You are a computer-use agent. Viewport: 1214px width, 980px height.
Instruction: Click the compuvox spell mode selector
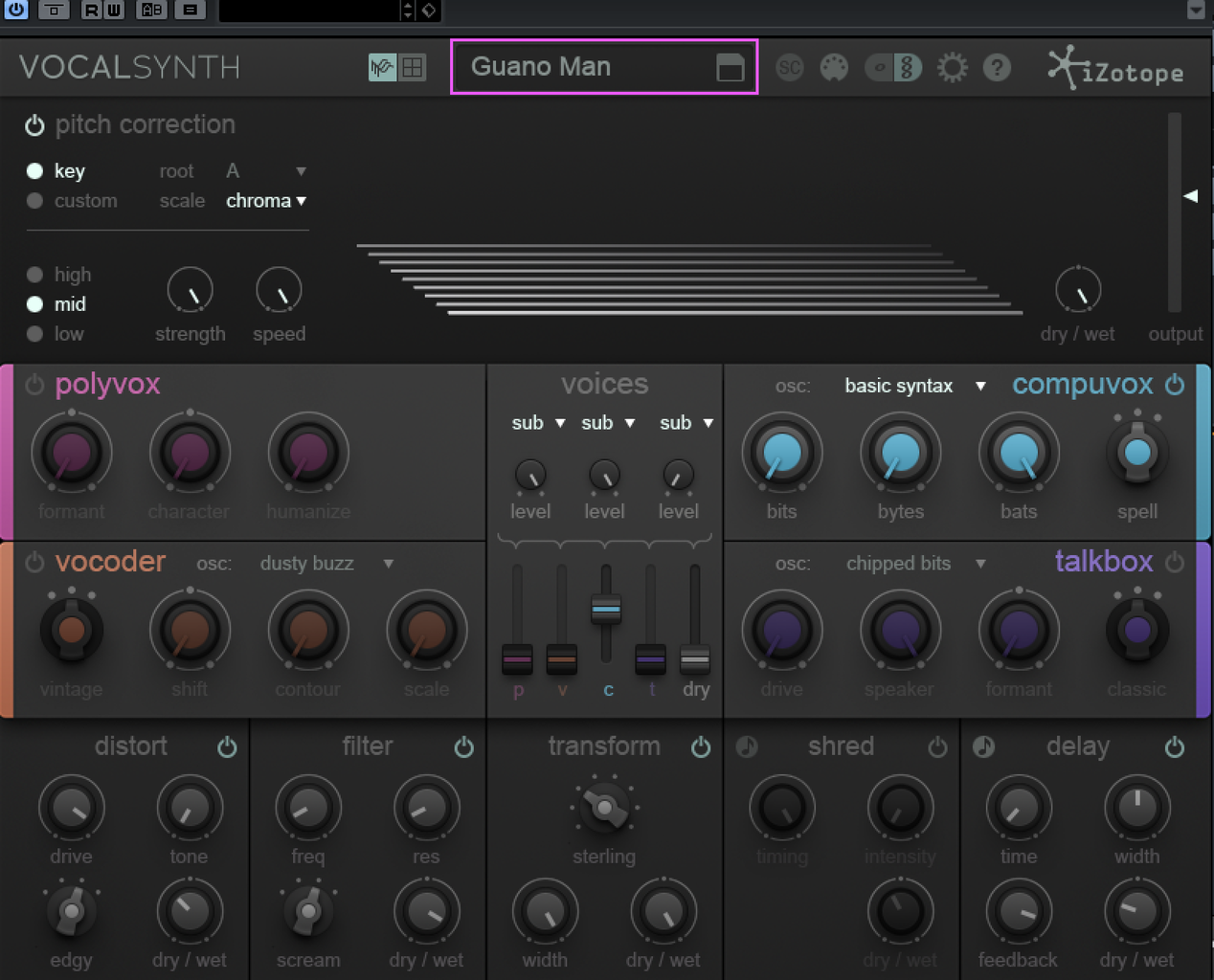coord(1137,452)
